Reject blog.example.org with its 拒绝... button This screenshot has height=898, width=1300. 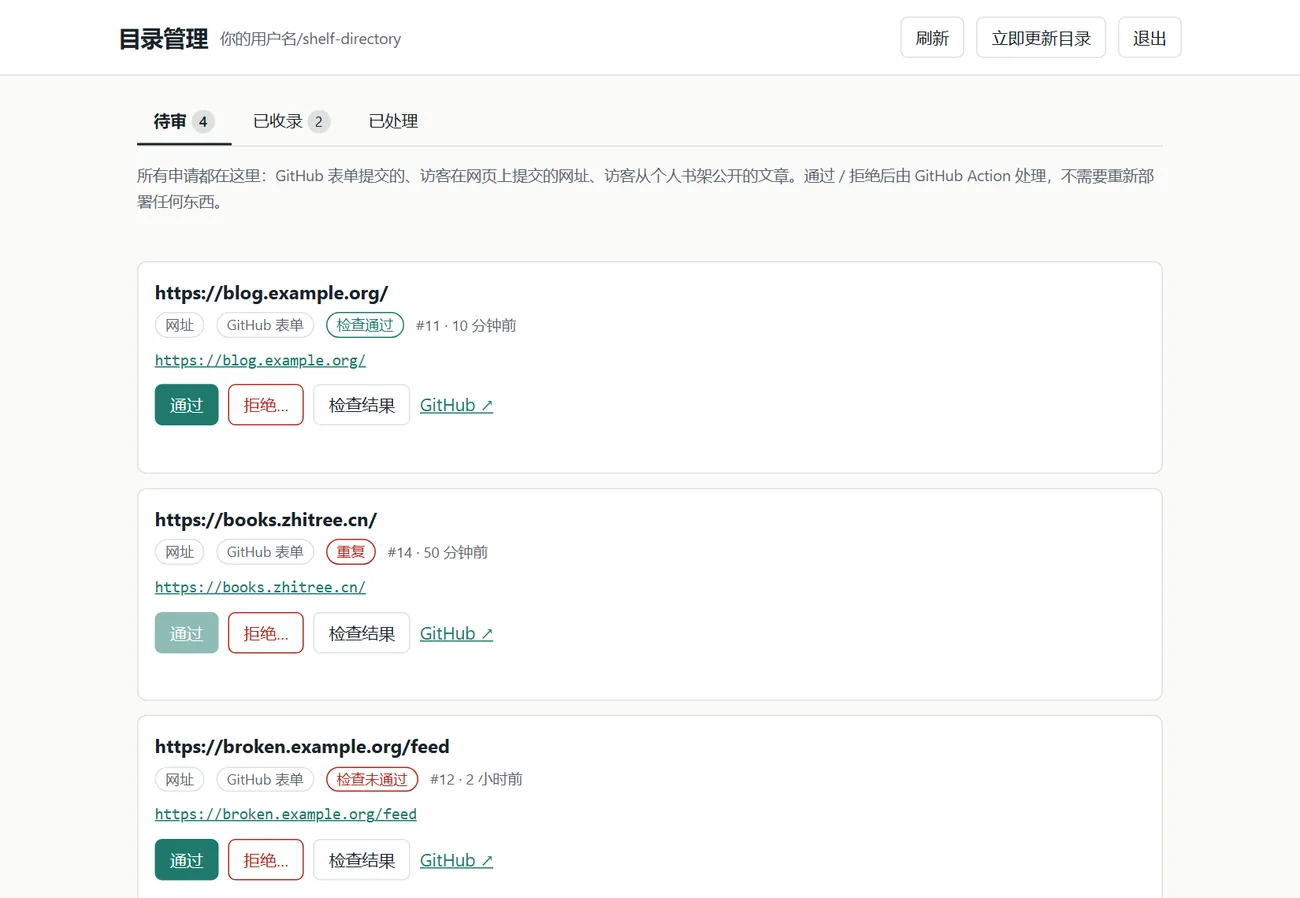click(266, 405)
